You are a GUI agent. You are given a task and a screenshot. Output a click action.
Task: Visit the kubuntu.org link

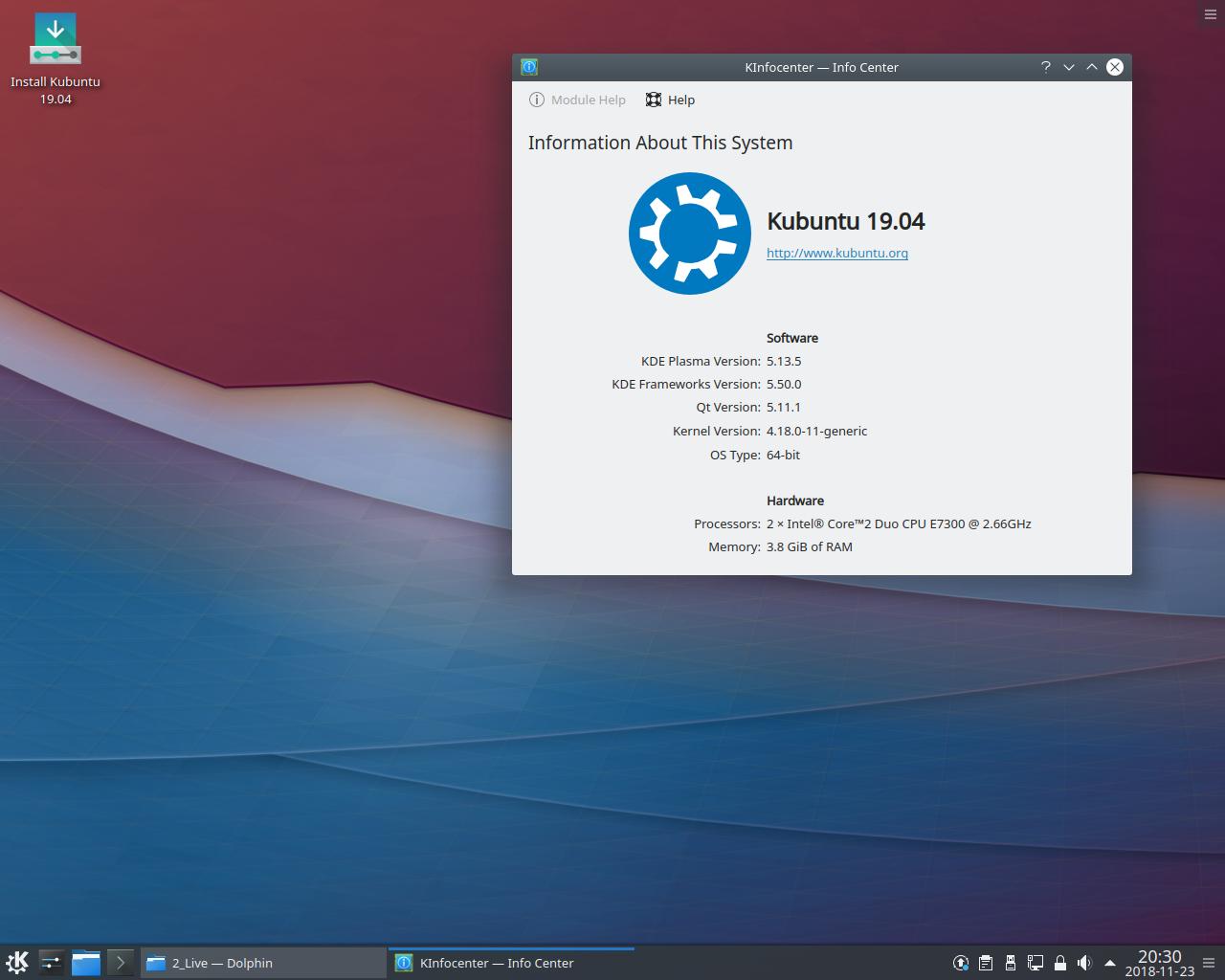(836, 253)
